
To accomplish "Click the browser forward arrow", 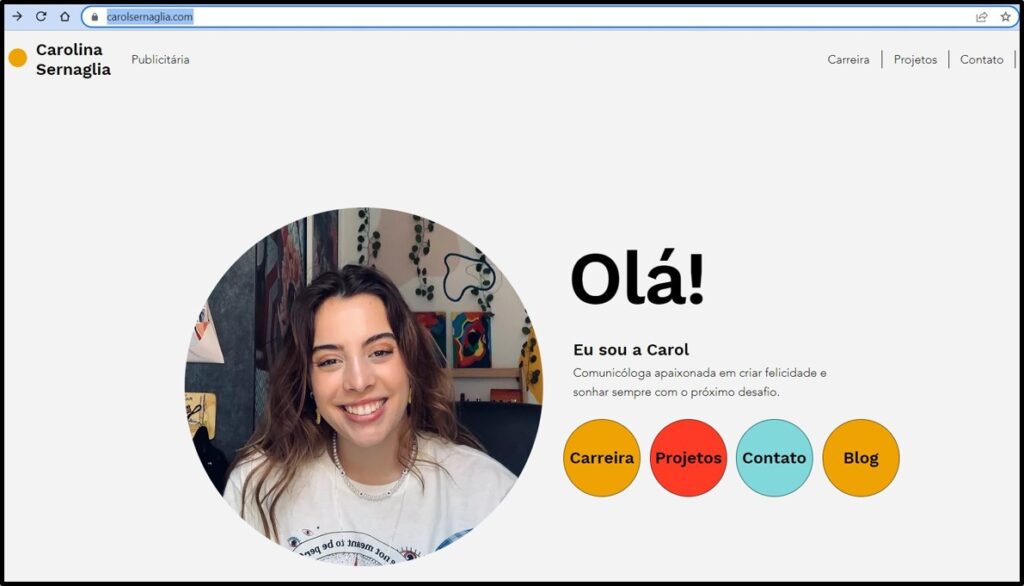I will pos(16,16).
